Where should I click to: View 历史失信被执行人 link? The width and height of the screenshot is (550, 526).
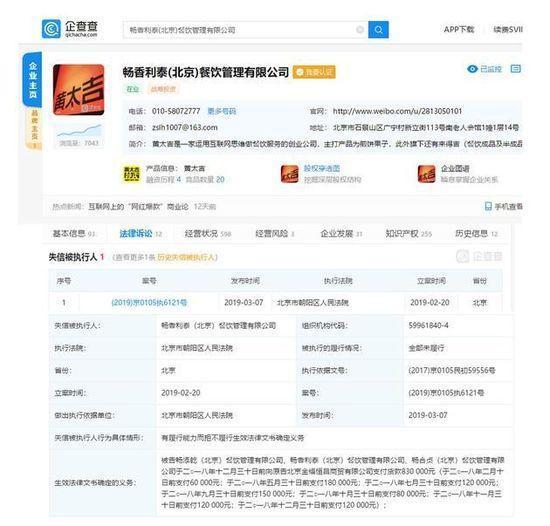186,257
